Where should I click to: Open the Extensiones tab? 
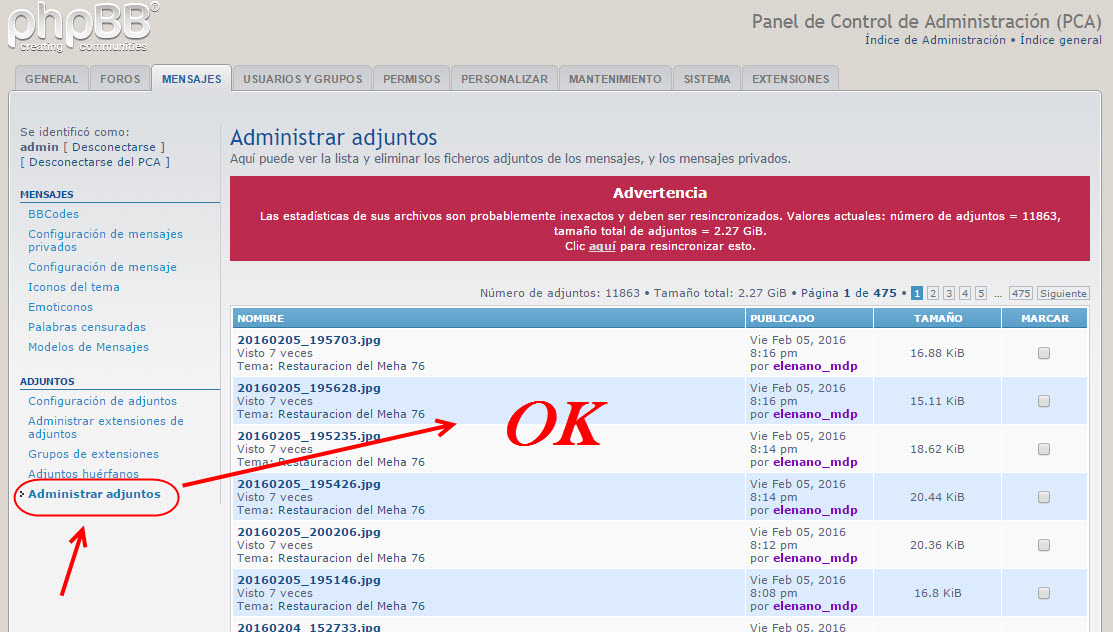tap(790, 79)
